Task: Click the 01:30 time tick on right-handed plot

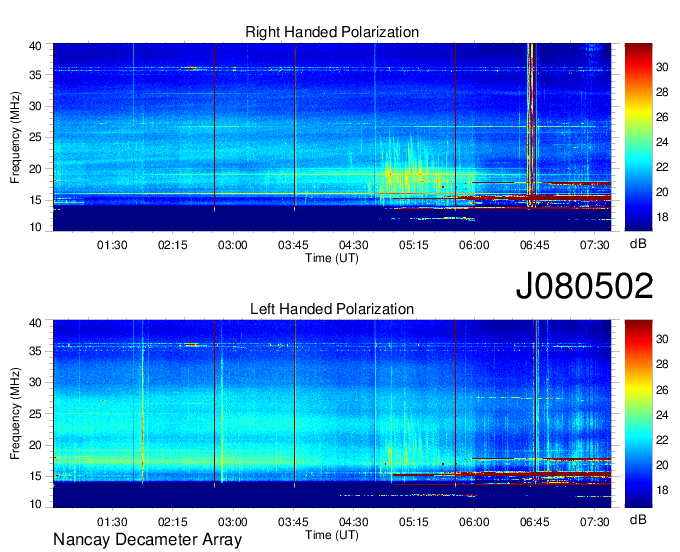Action: coord(112,245)
